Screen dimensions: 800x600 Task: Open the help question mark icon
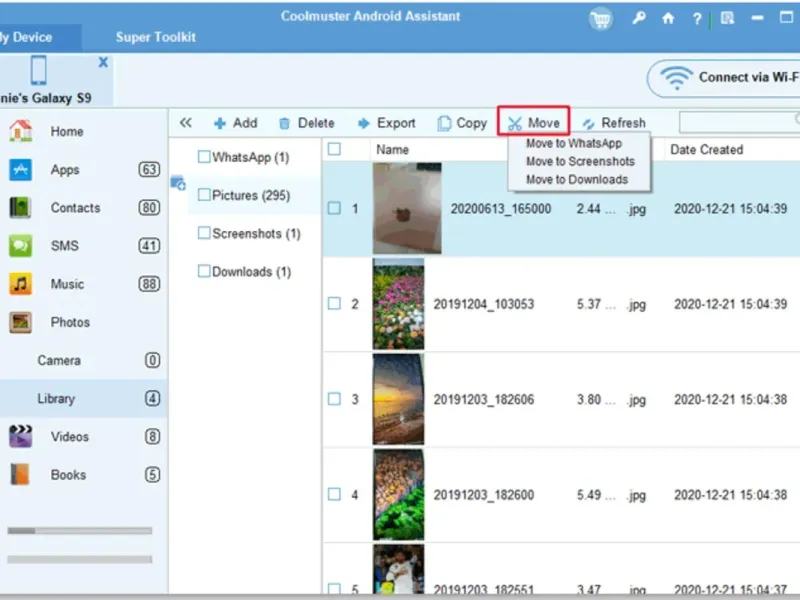click(696, 19)
